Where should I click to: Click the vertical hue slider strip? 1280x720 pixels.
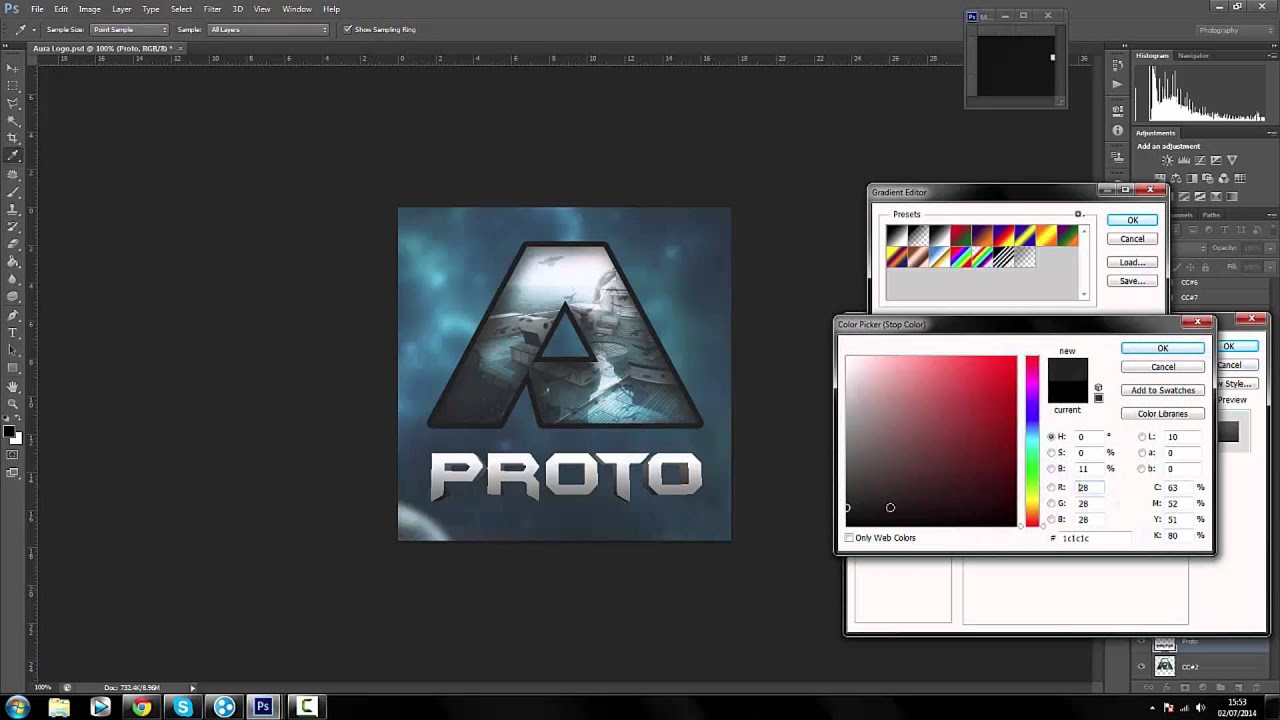pyautogui.click(x=1032, y=441)
